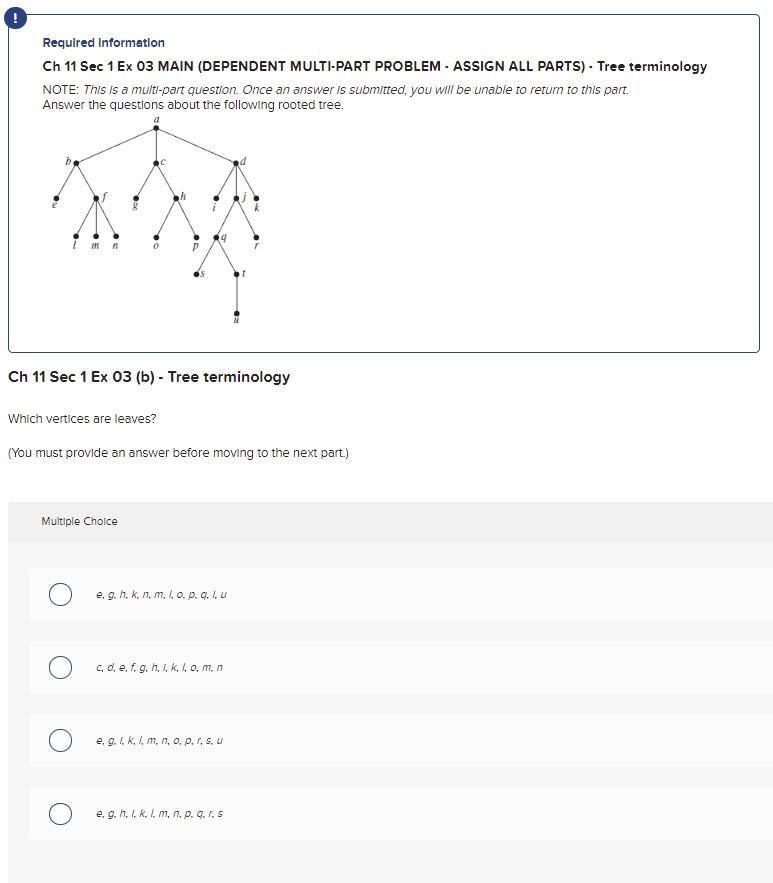Click vertex b in the rooted tree

pyautogui.click(x=74, y=163)
